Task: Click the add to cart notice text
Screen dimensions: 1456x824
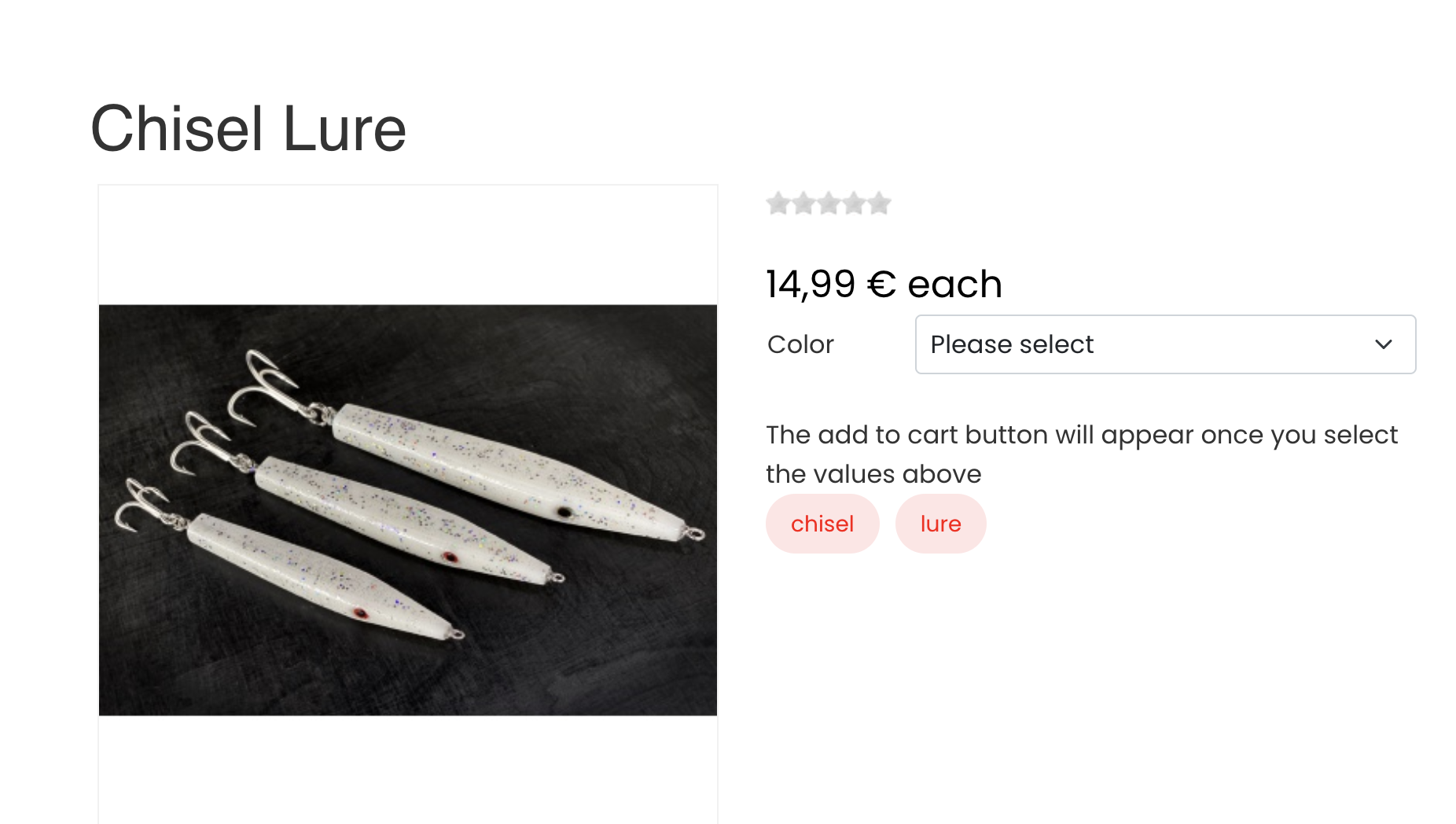Action: pyautogui.click(x=1082, y=454)
